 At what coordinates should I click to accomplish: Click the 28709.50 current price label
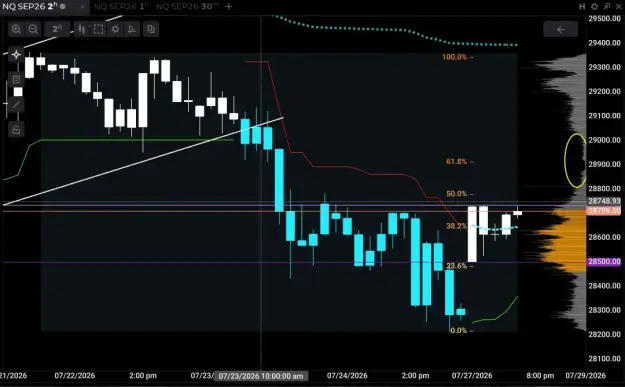(604, 210)
